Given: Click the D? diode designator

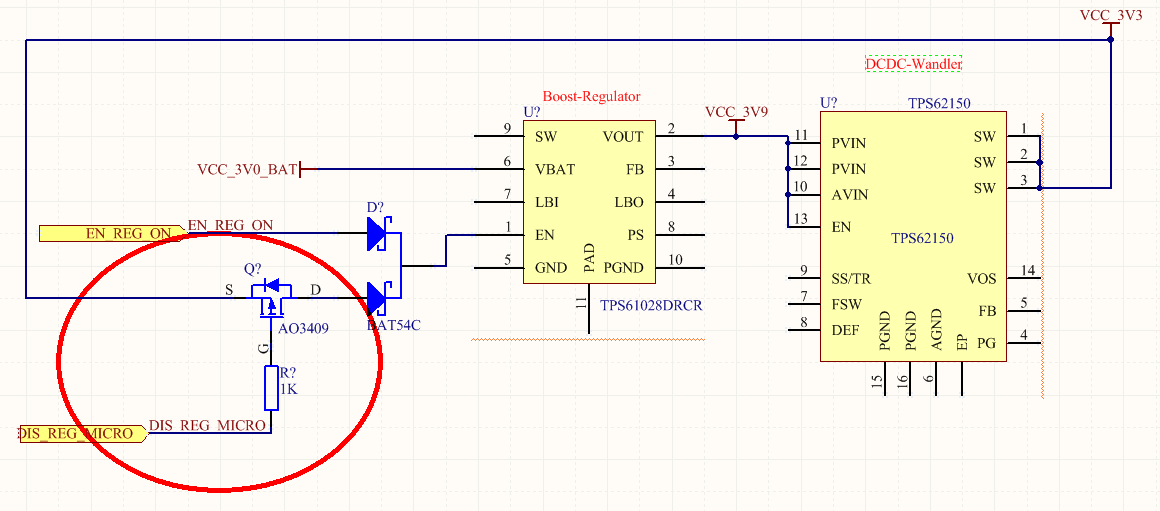Looking at the screenshot, I should (x=376, y=206).
